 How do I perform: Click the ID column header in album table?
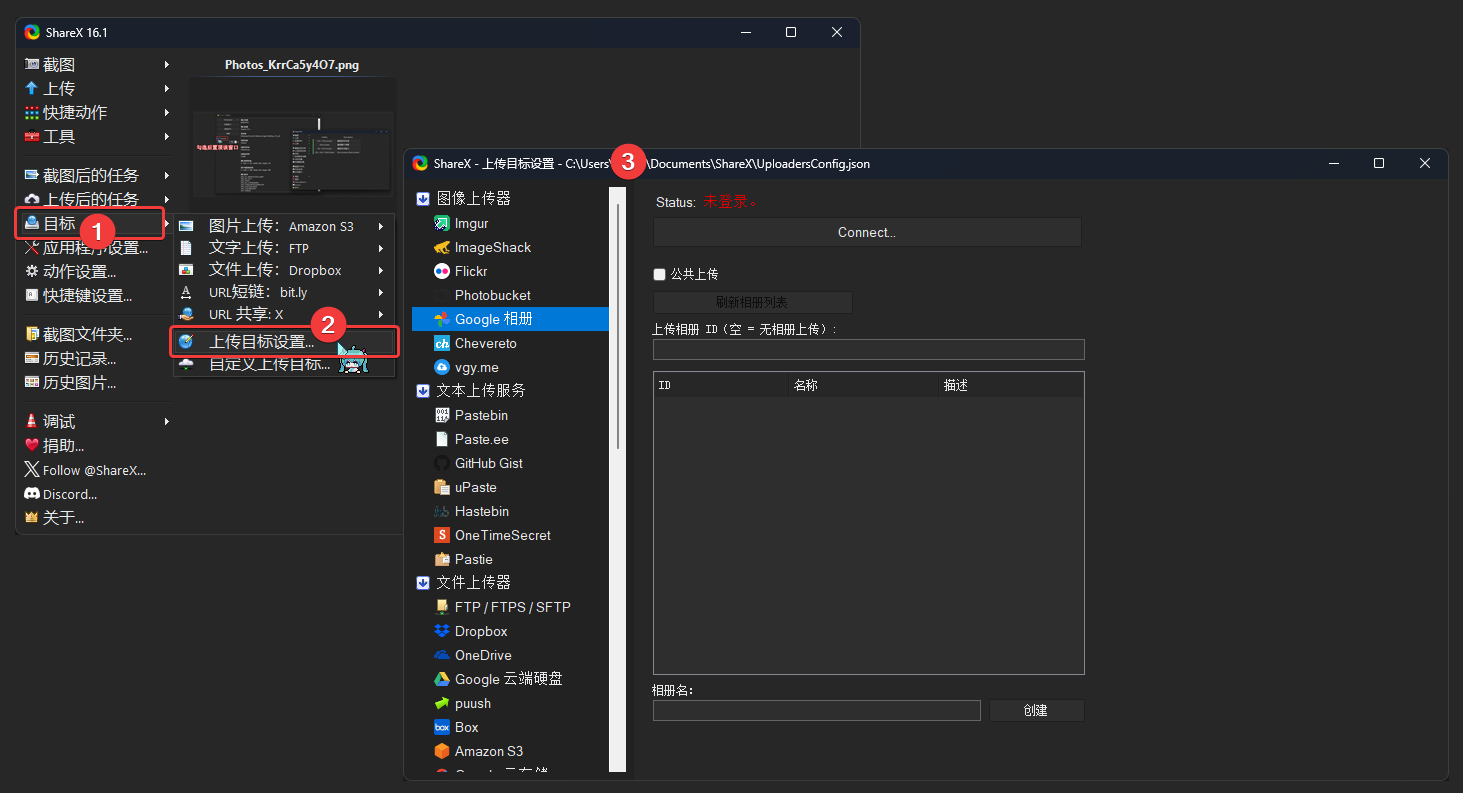coord(721,385)
